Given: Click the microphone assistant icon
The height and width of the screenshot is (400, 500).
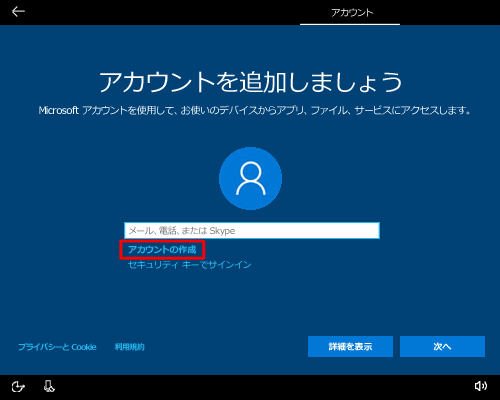Looking at the screenshot, I should (49, 386).
